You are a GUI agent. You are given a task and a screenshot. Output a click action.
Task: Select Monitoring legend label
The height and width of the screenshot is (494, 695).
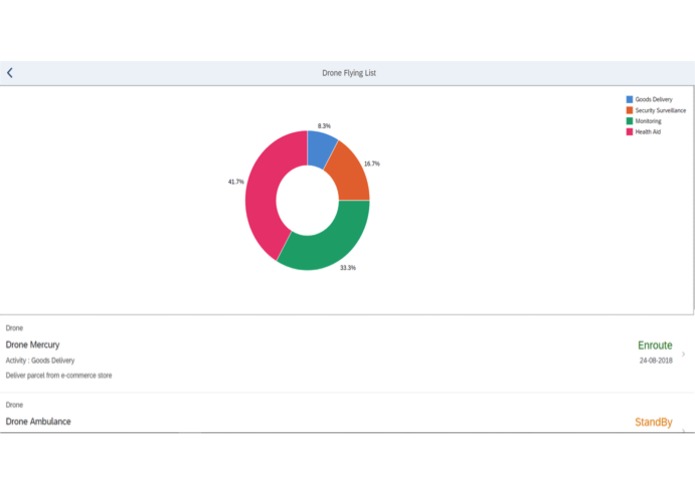point(648,121)
